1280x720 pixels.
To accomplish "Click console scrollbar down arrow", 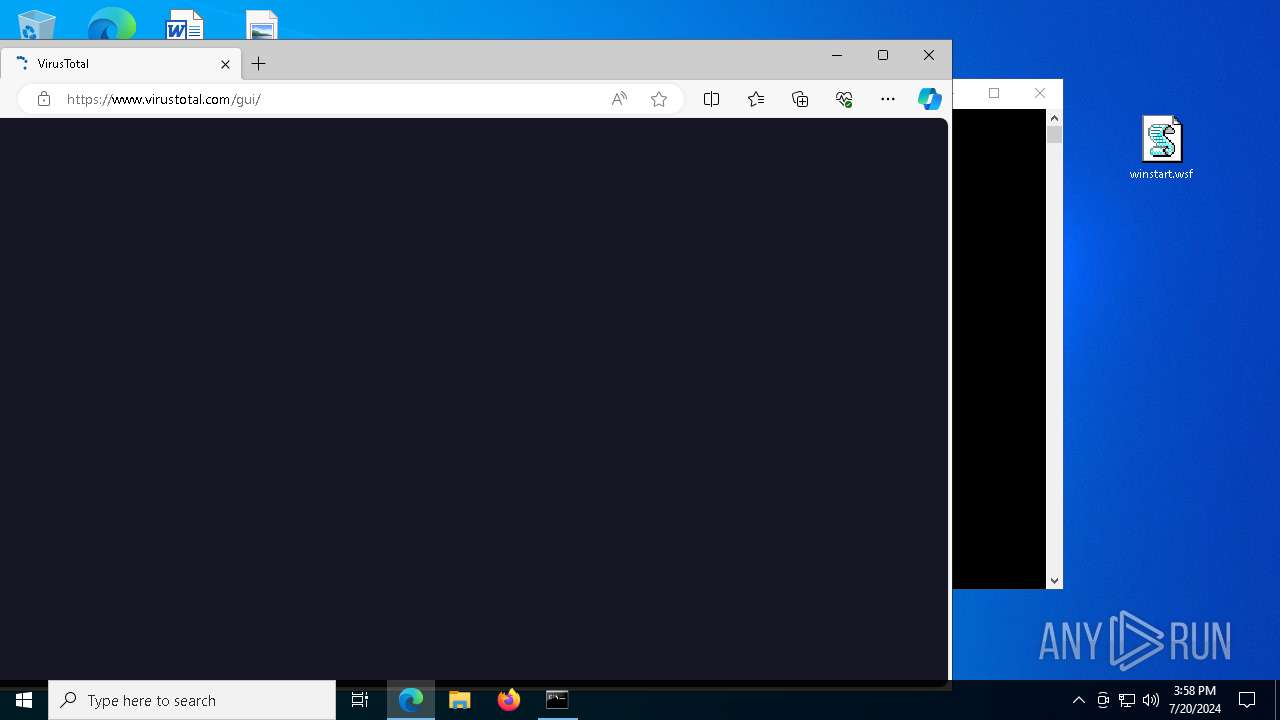I will pyautogui.click(x=1054, y=580).
